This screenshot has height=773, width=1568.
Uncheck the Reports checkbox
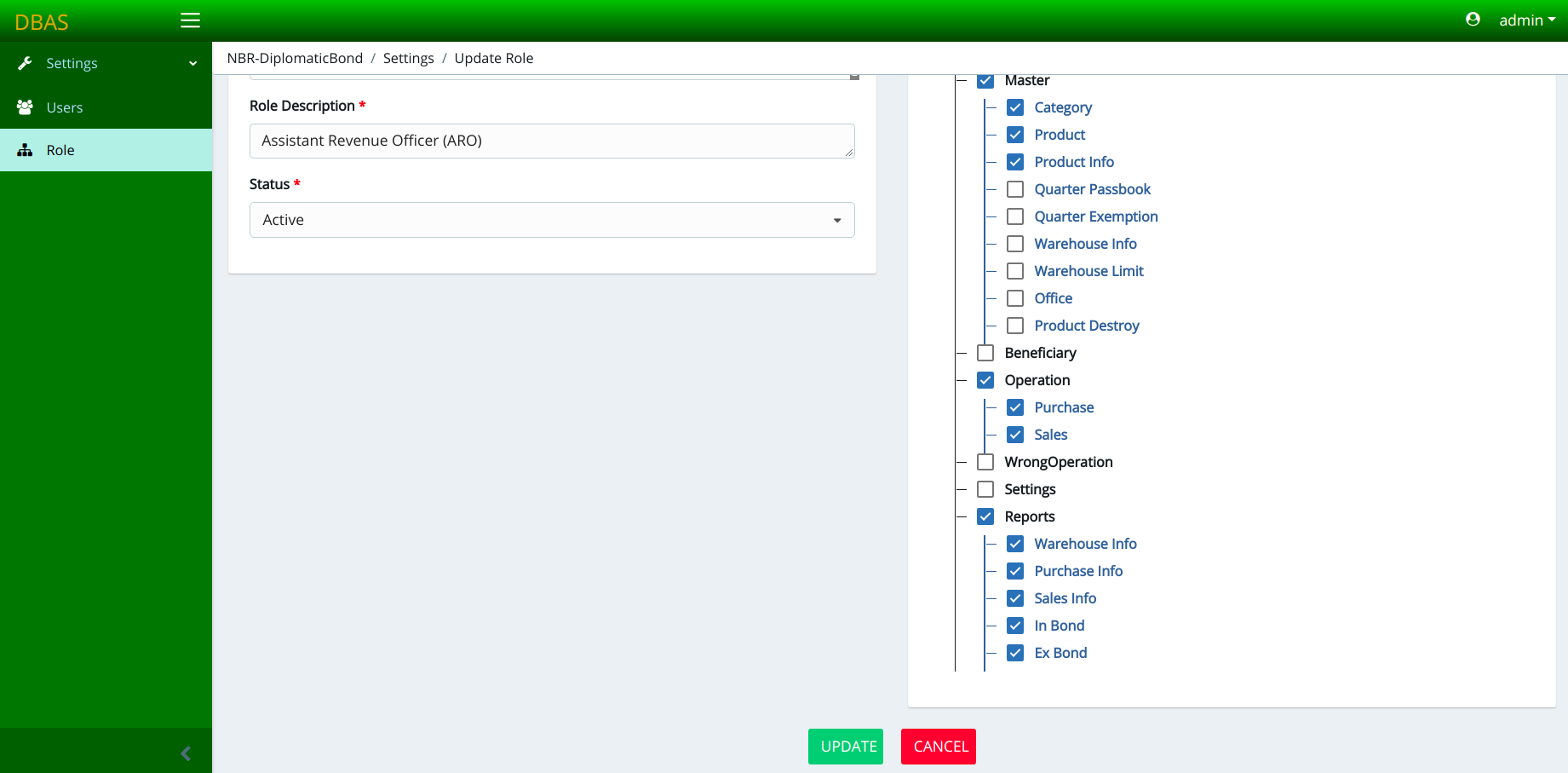coord(985,516)
